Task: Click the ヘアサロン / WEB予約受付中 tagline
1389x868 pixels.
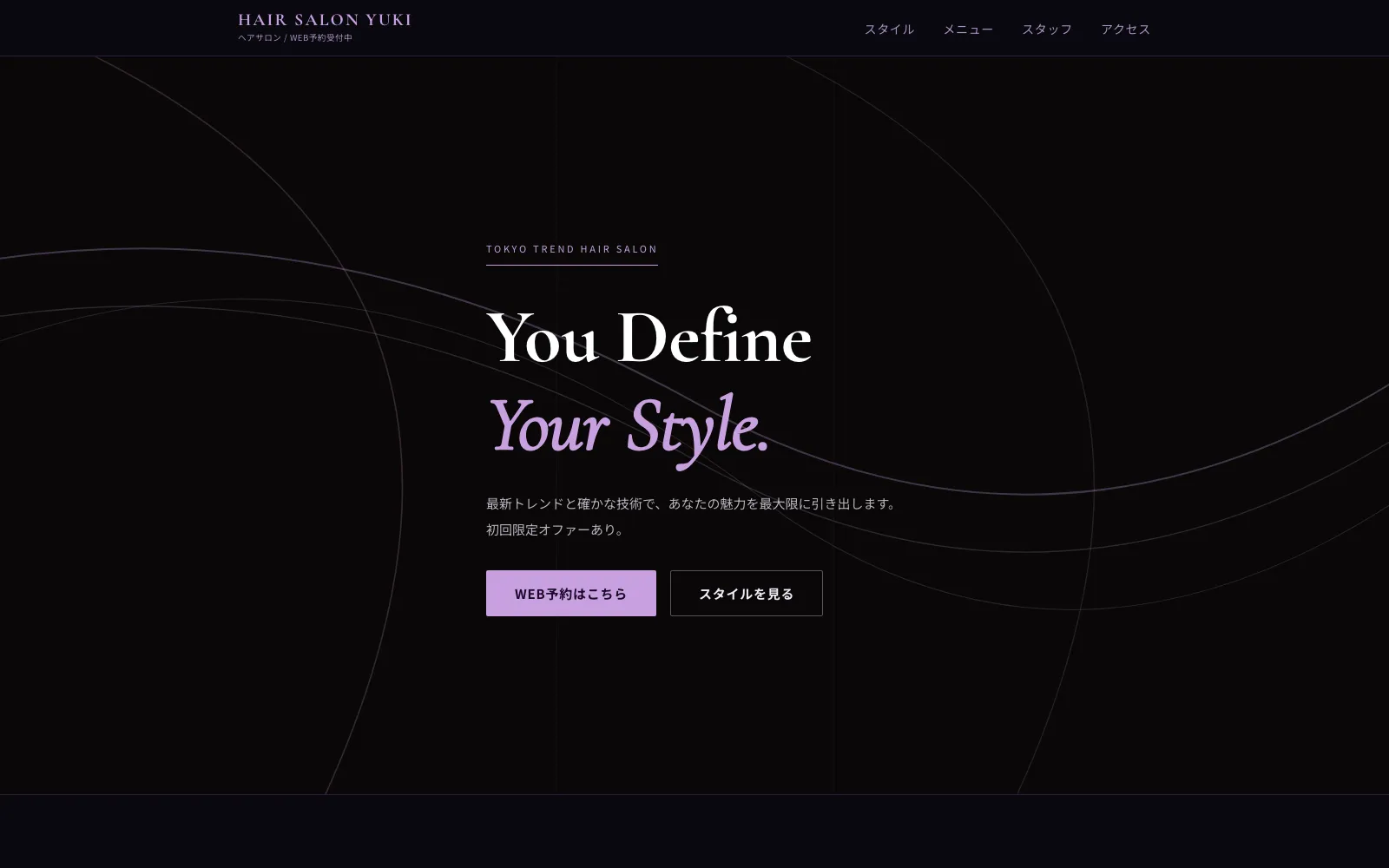Action: 295,37
